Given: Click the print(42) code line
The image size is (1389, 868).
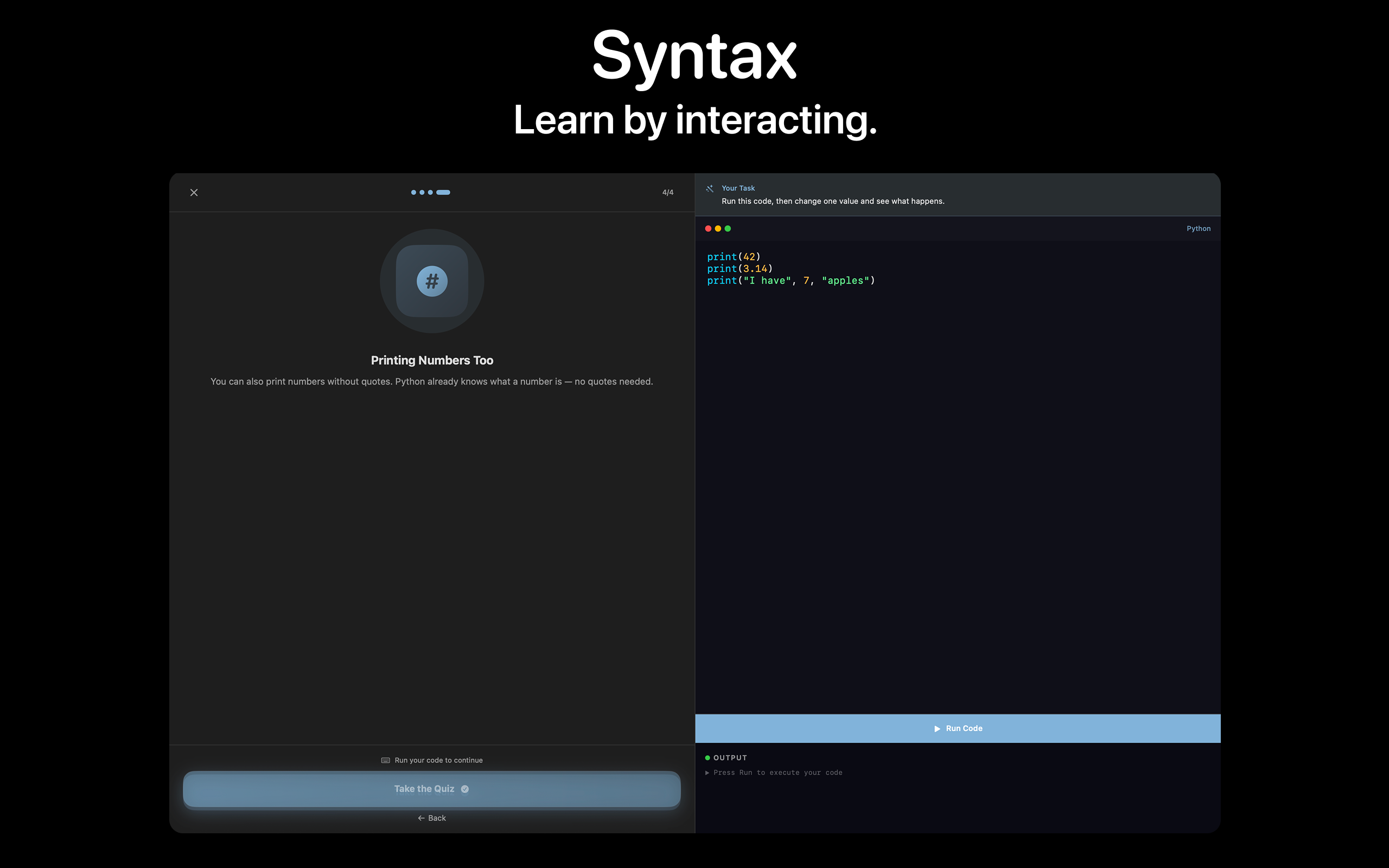Looking at the screenshot, I should tap(734, 257).
